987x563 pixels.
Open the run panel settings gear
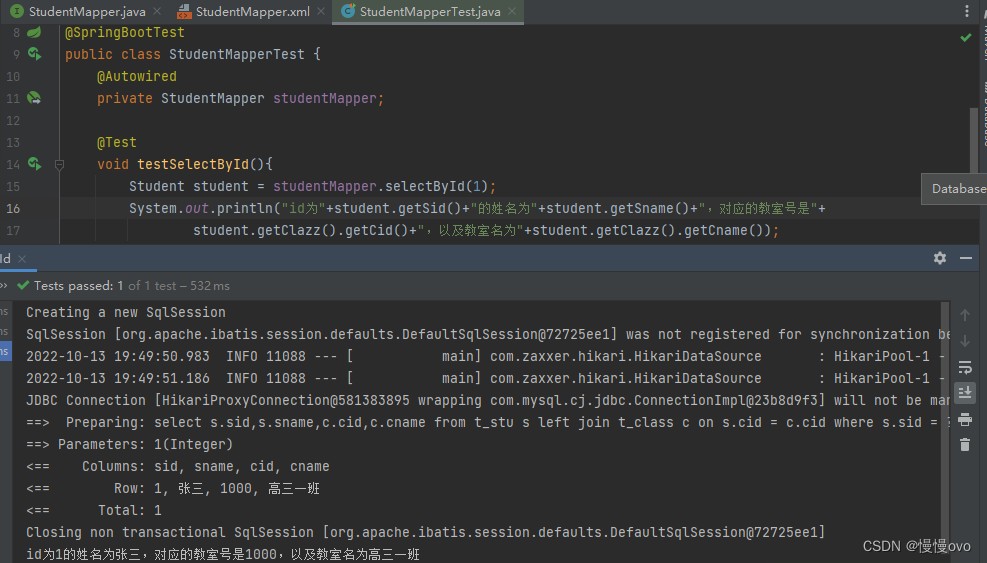pos(940,258)
